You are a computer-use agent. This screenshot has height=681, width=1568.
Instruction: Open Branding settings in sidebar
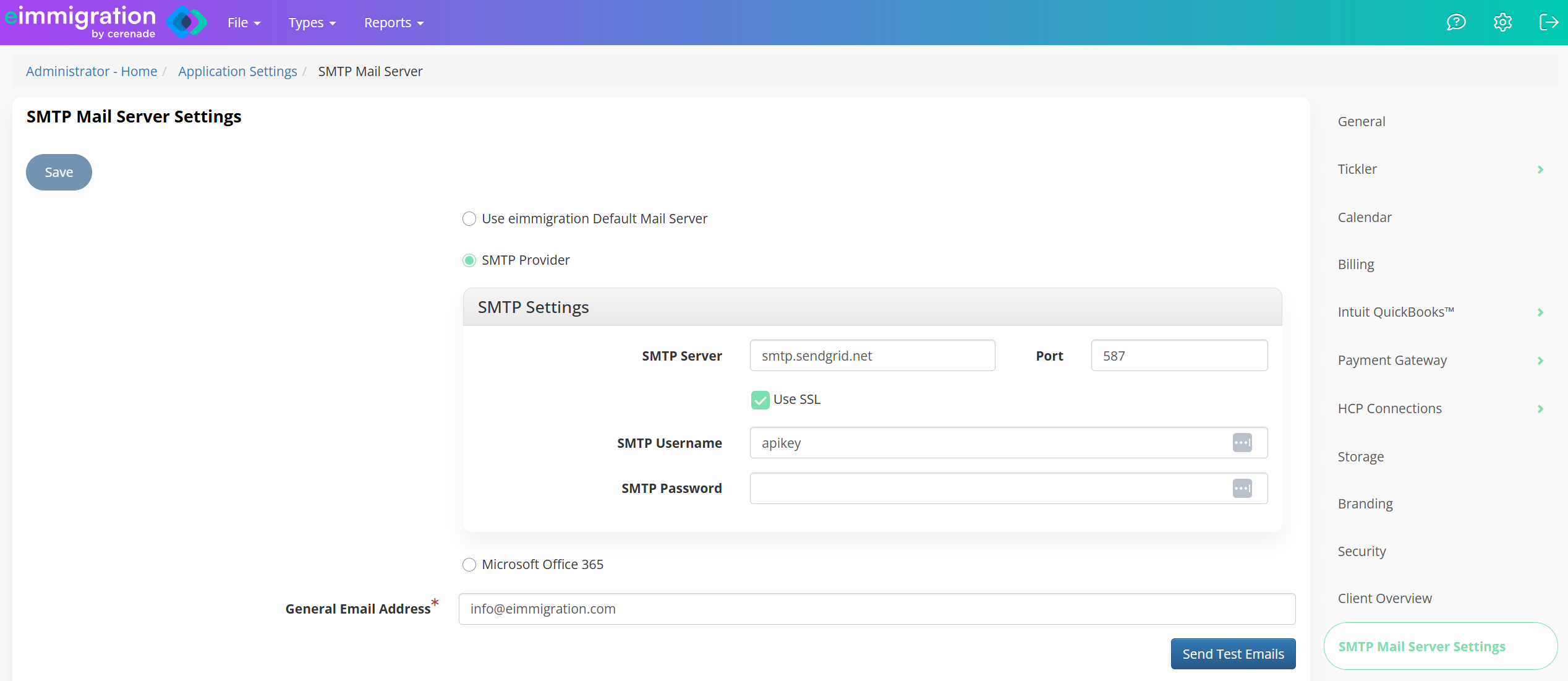click(x=1365, y=504)
